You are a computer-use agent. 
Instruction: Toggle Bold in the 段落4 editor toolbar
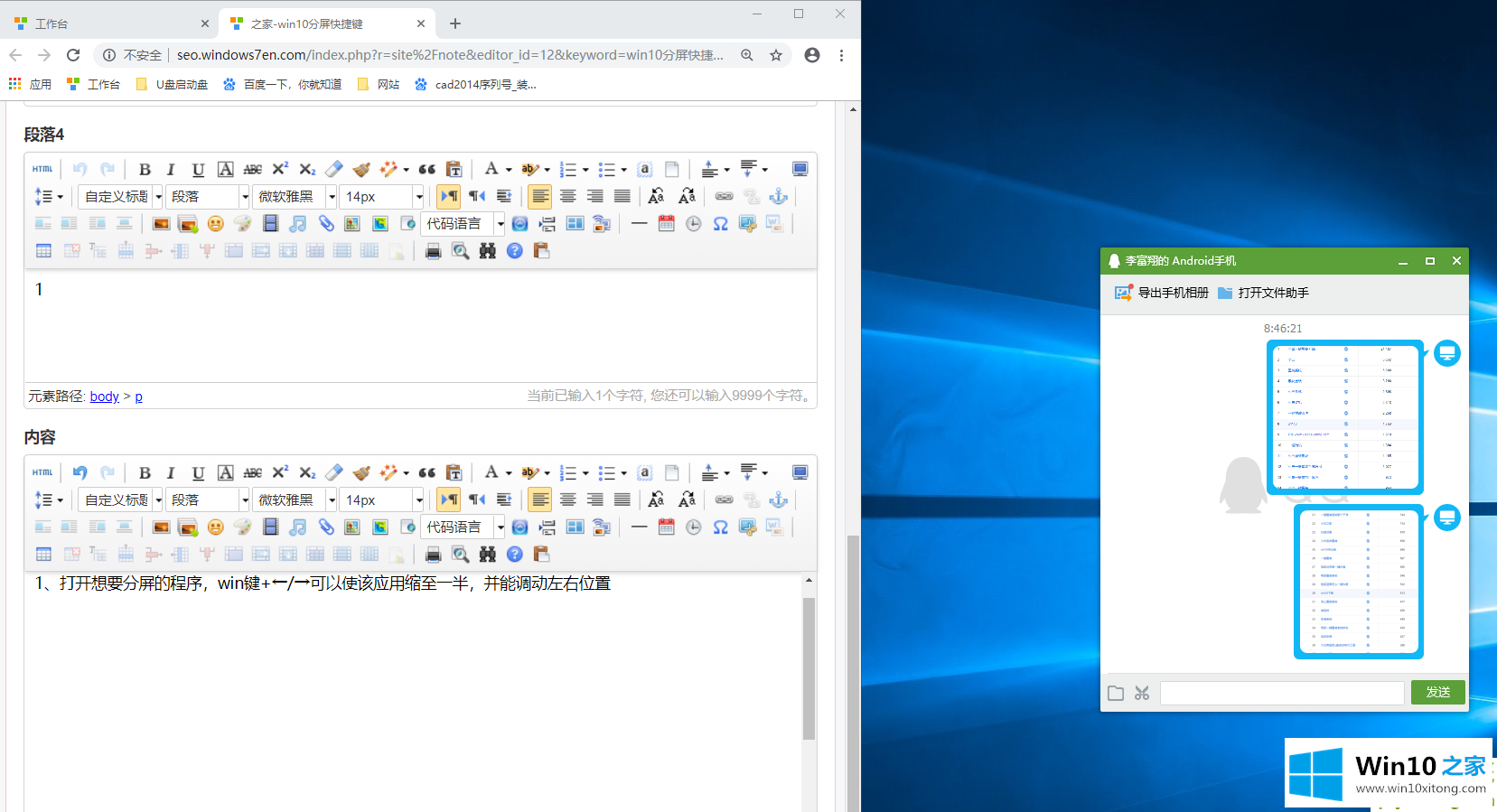[145, 170]
